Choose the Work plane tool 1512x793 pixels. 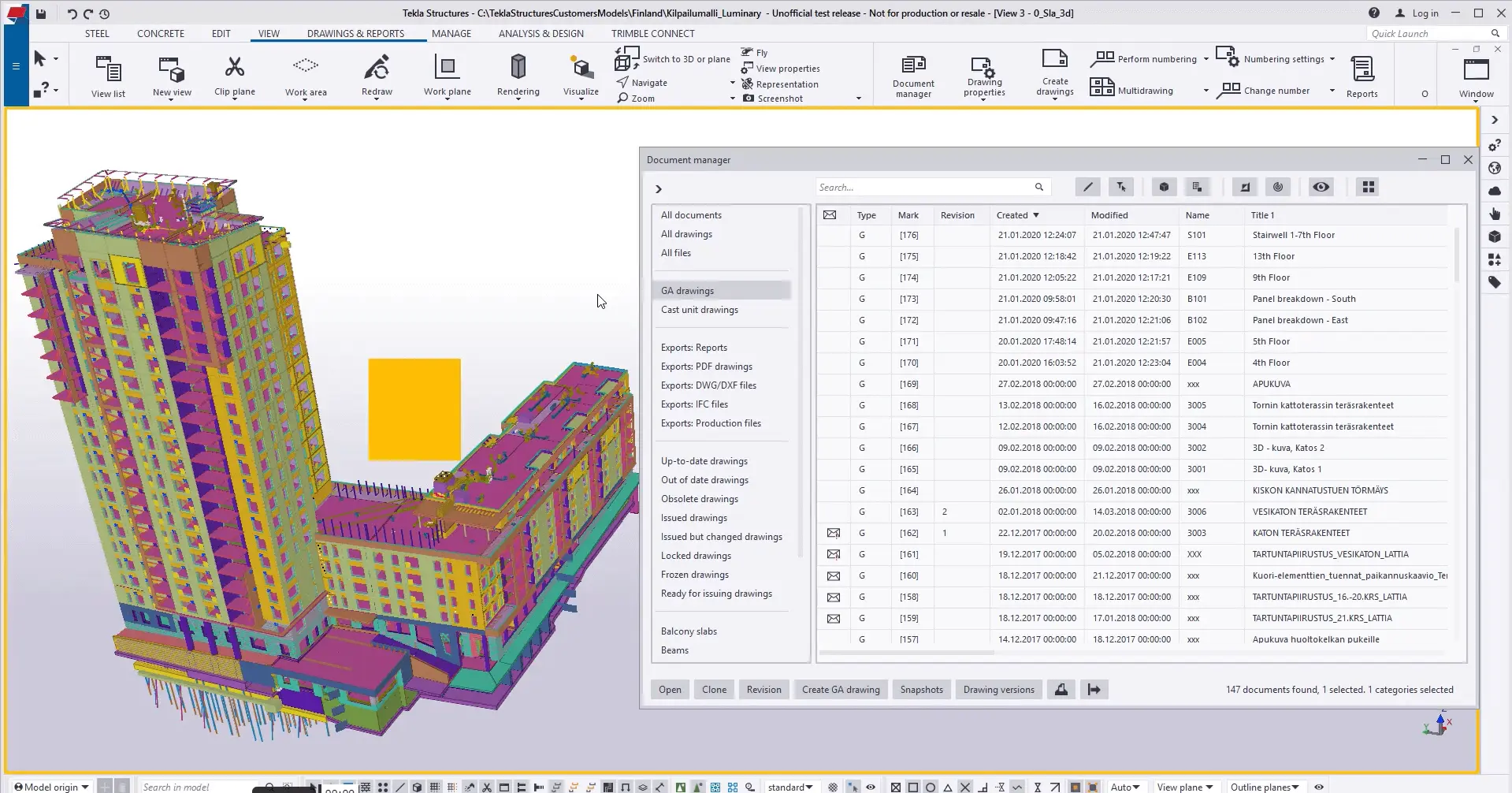click(x=447, y=76)
